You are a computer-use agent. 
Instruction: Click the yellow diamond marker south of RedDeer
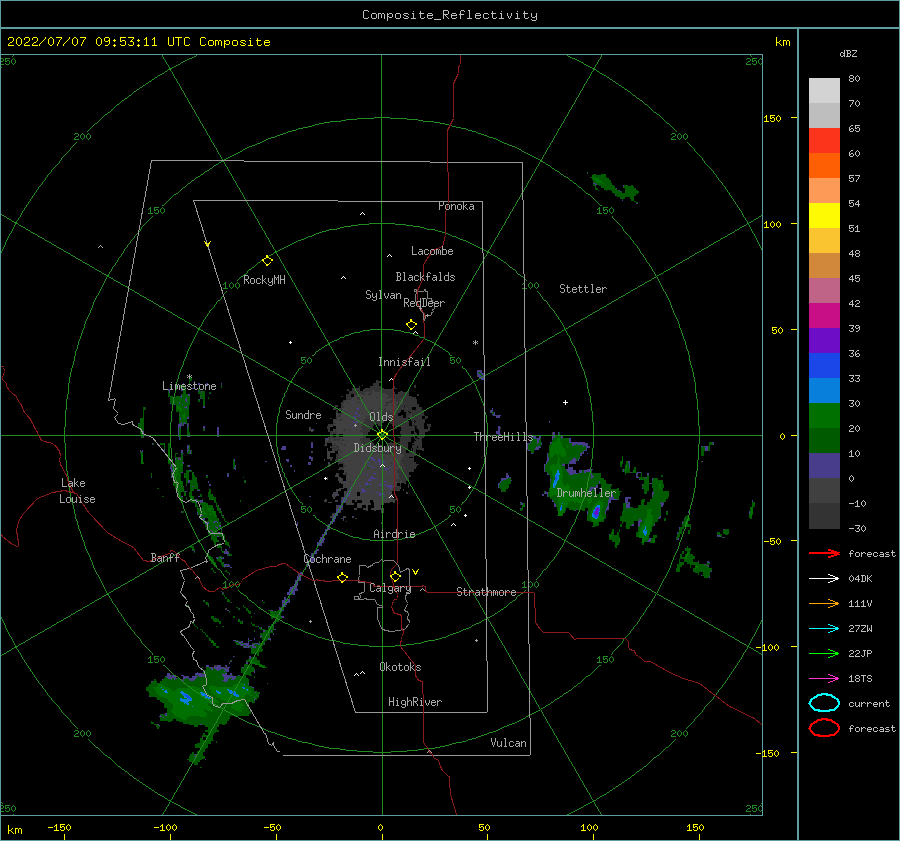pyautogui.click(x=411, y=325)
